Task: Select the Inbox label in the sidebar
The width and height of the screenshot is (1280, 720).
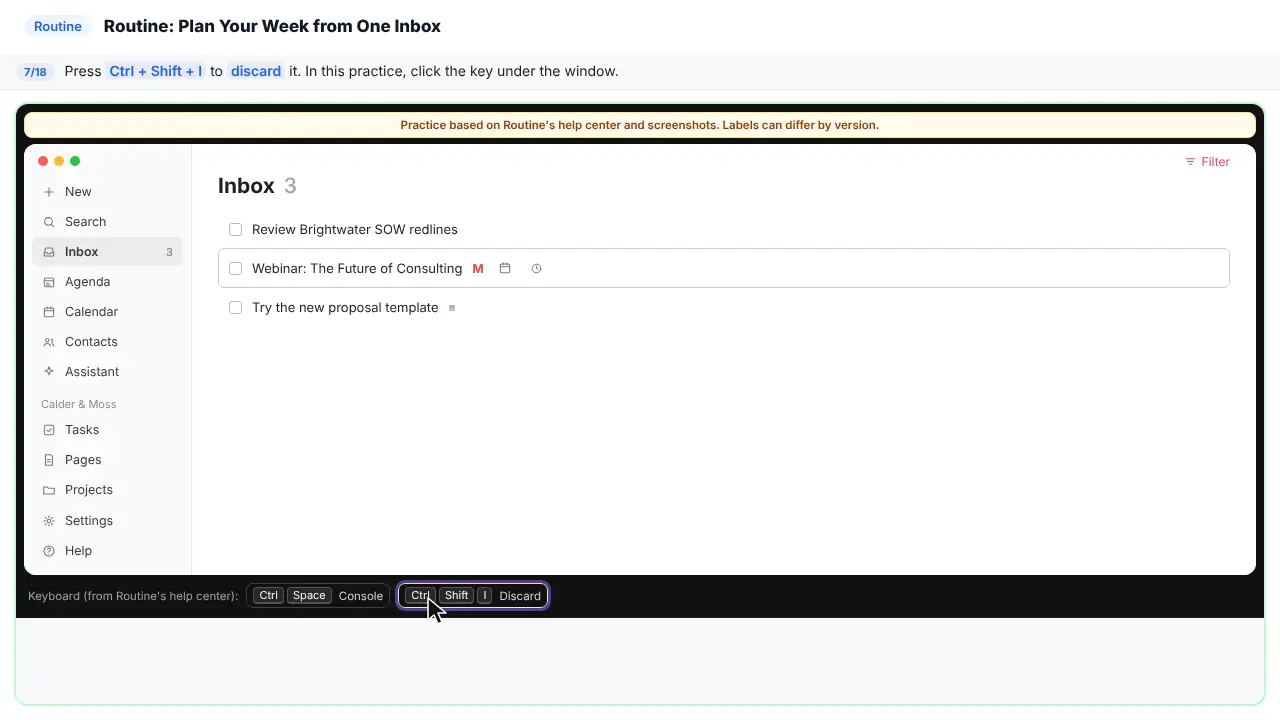Action: 82,252
